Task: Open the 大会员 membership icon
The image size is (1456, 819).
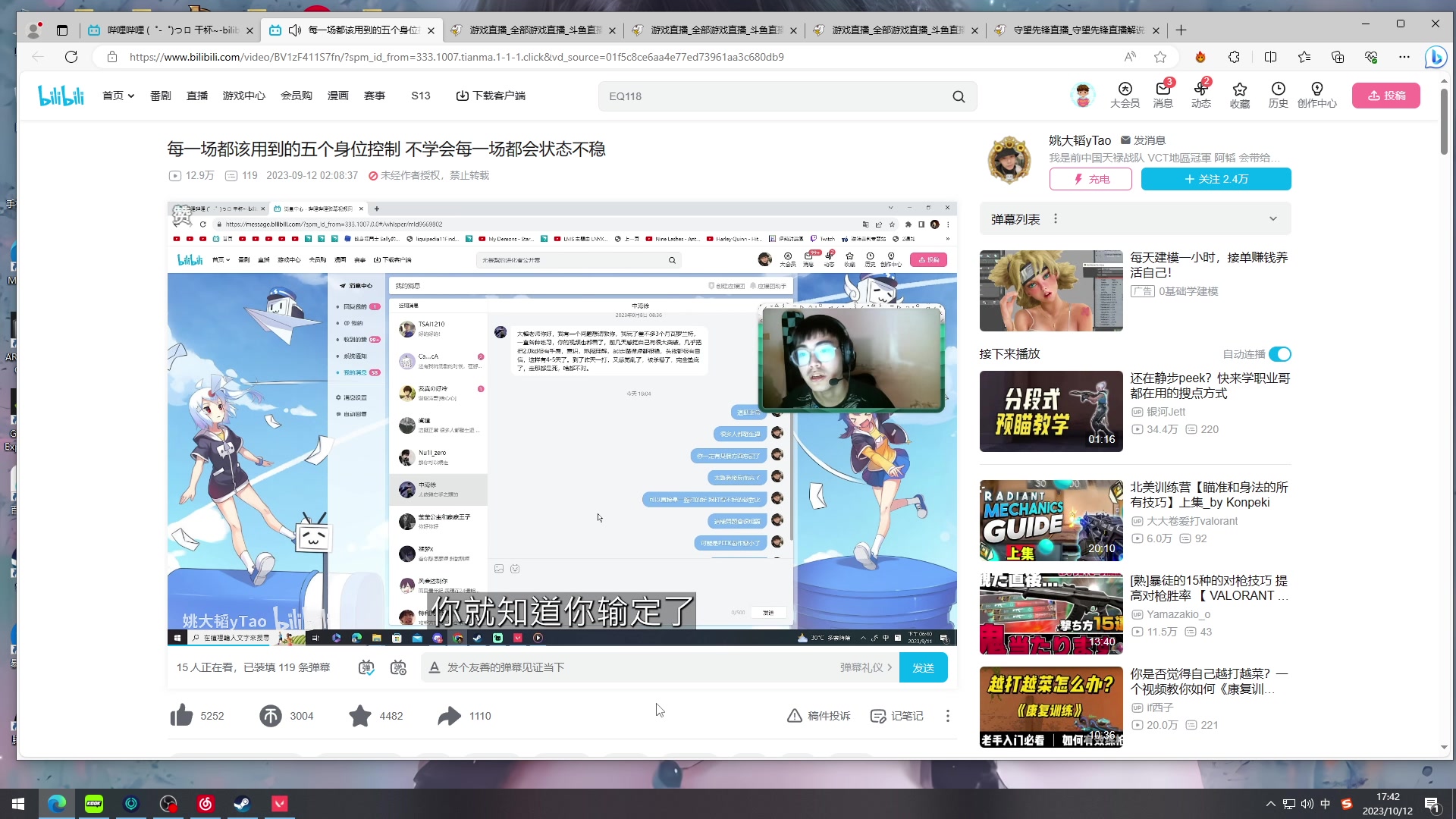Action: [x=1125, y=96]
